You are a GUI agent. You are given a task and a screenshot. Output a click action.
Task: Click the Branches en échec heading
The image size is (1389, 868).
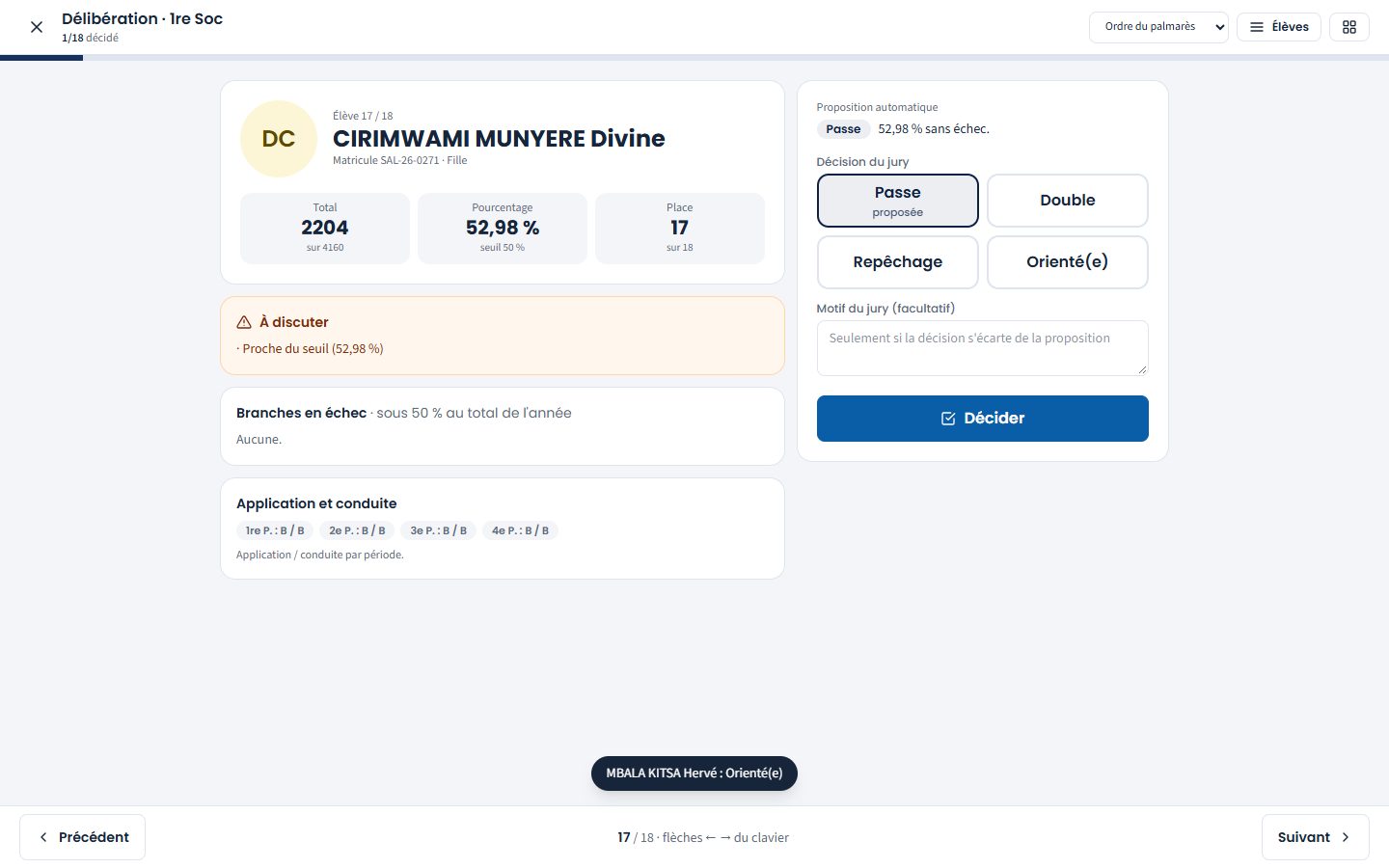tap(301, 413)
